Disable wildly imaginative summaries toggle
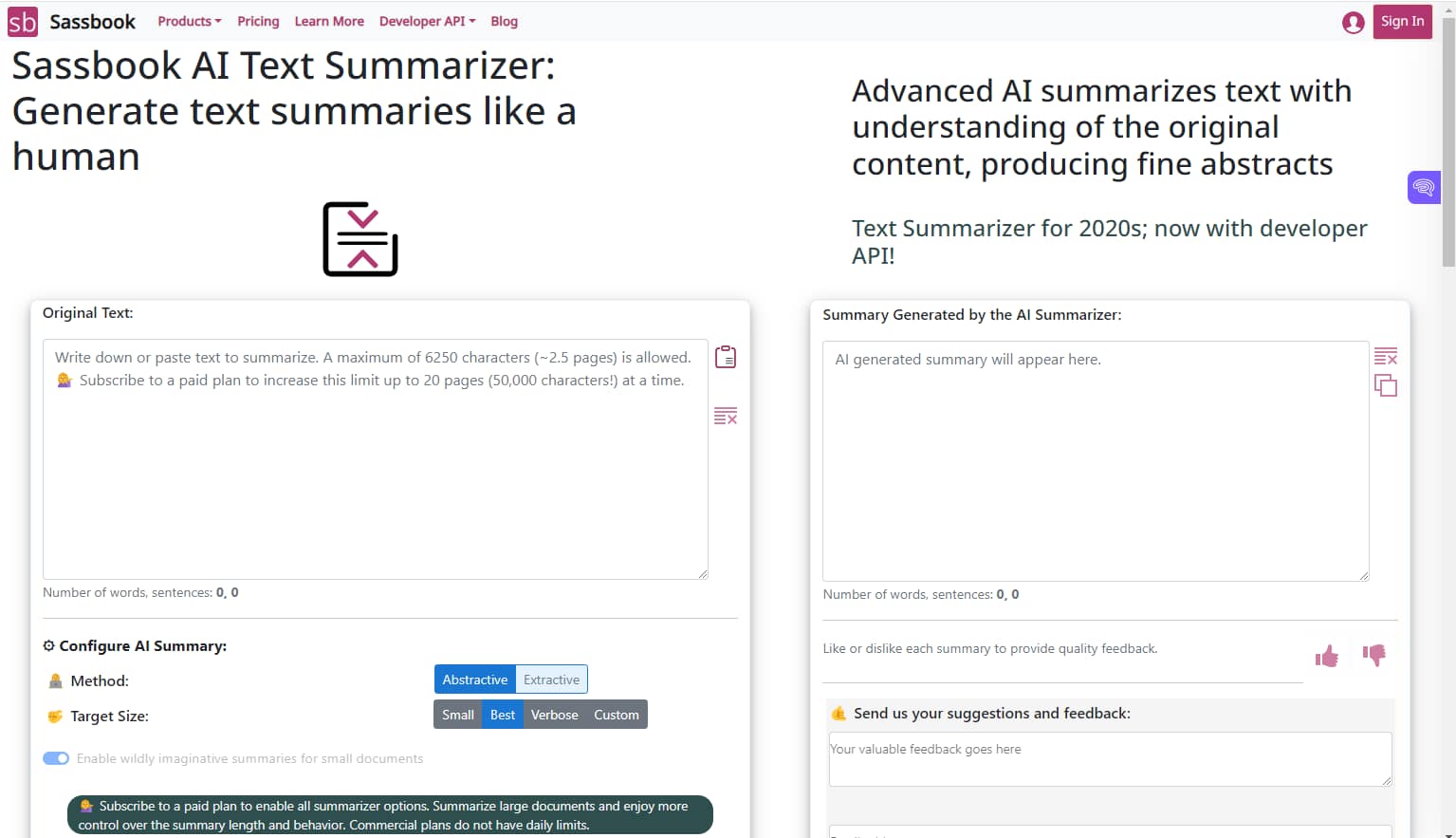The image size is (1456, 838). (56, 758)
